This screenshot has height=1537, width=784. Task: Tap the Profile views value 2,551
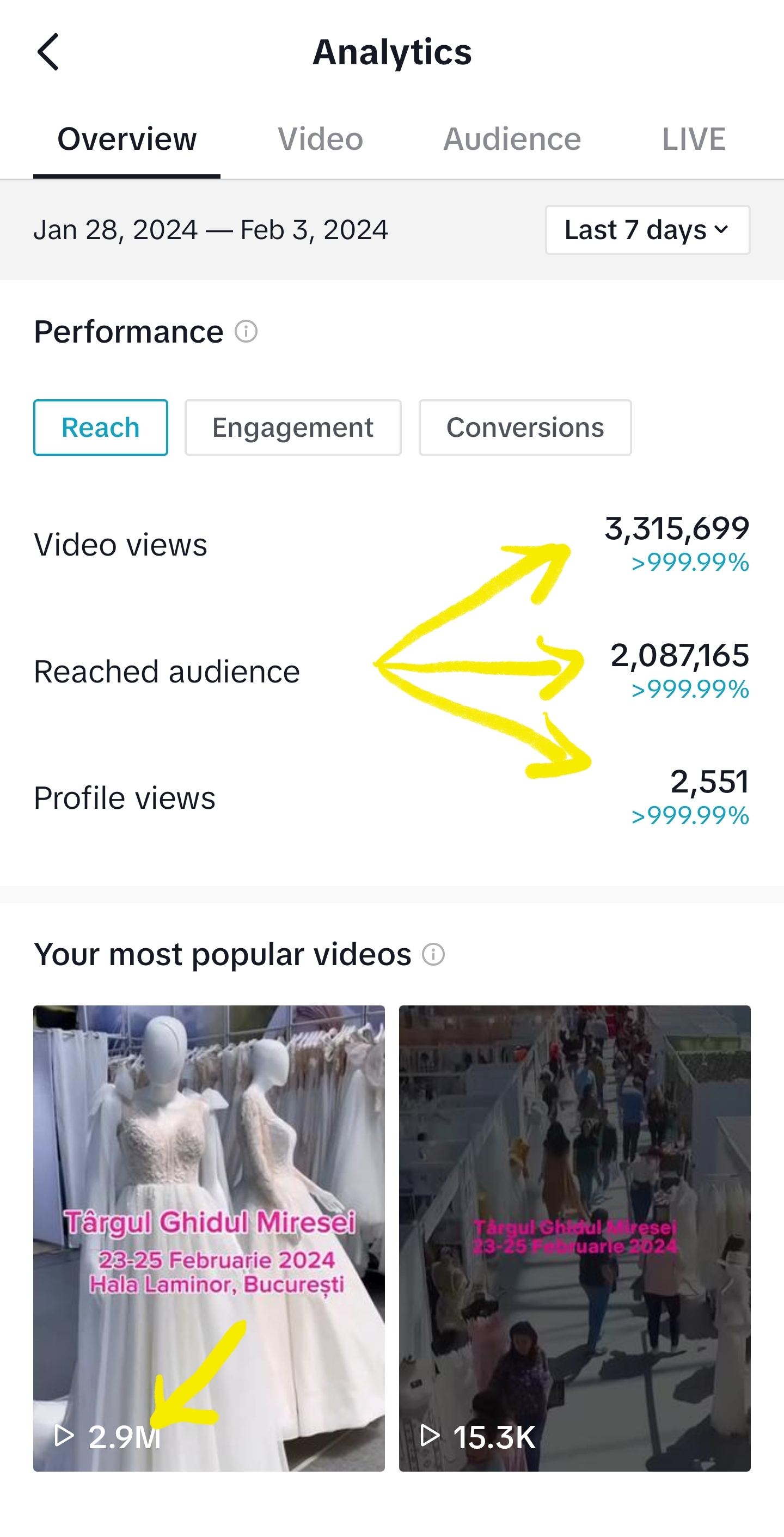pos(710,782)
